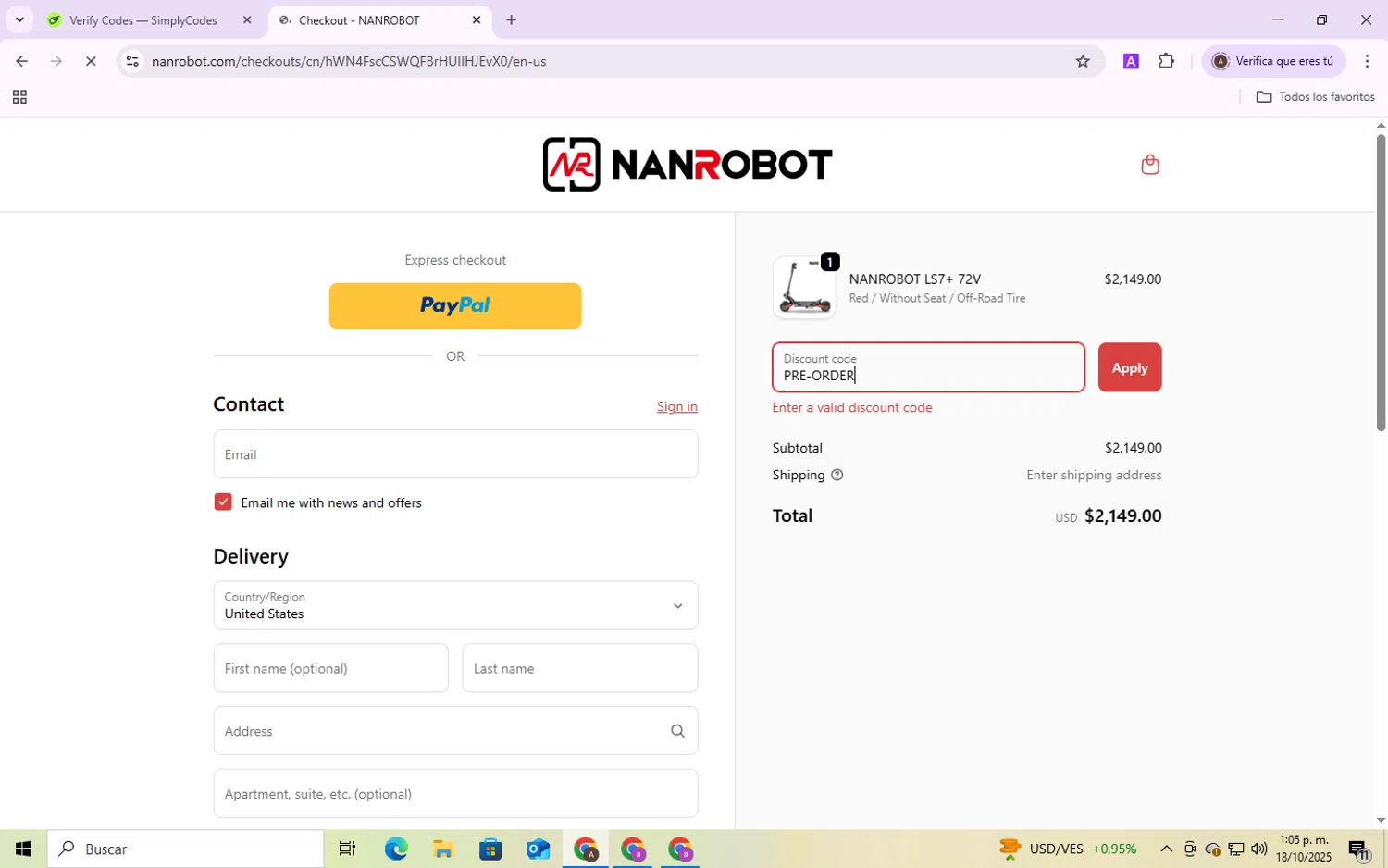Open a new browser tab
1388x868 pixels.
pos(511,19)
